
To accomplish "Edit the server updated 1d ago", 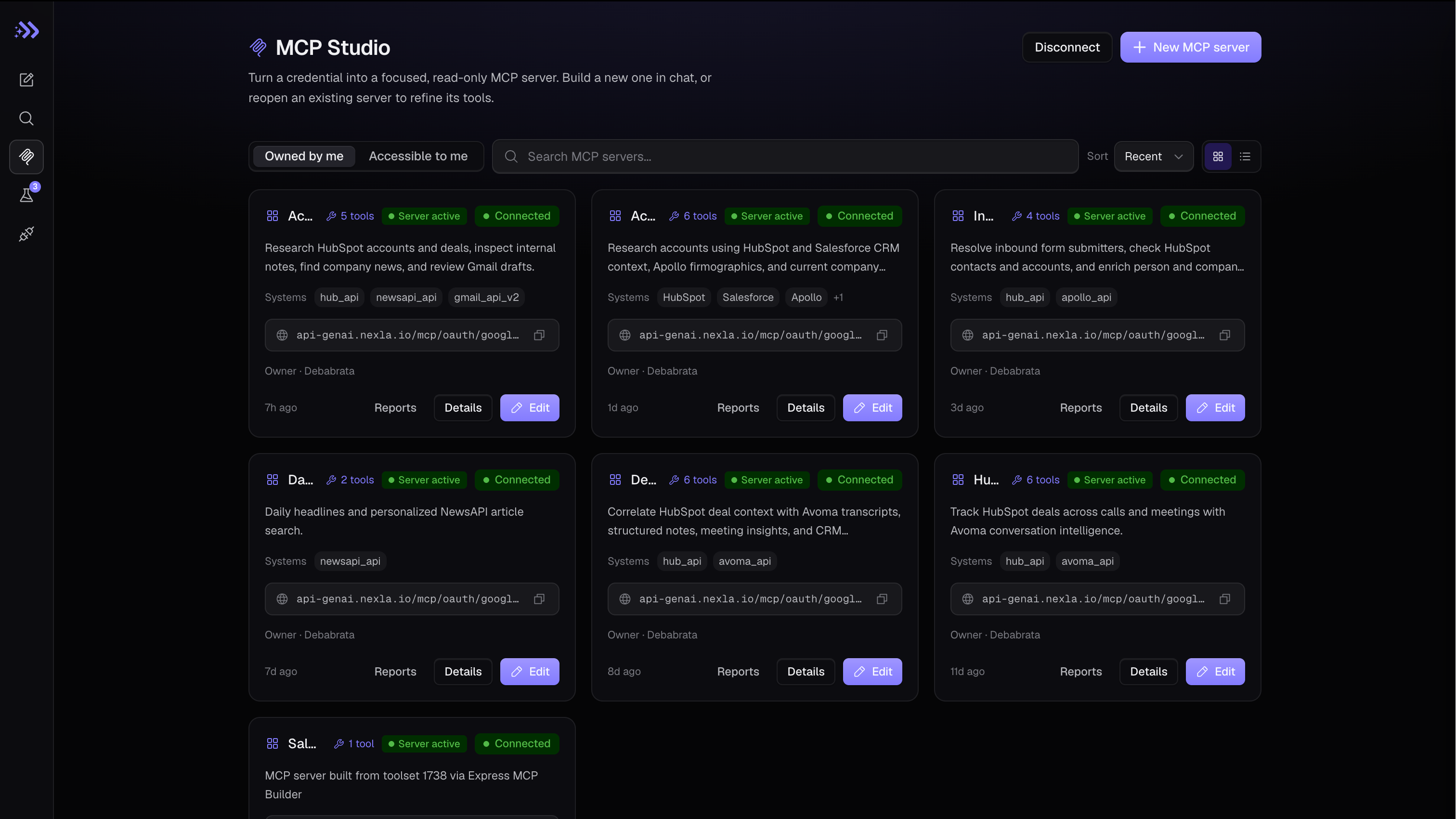I will pos(873,408).
